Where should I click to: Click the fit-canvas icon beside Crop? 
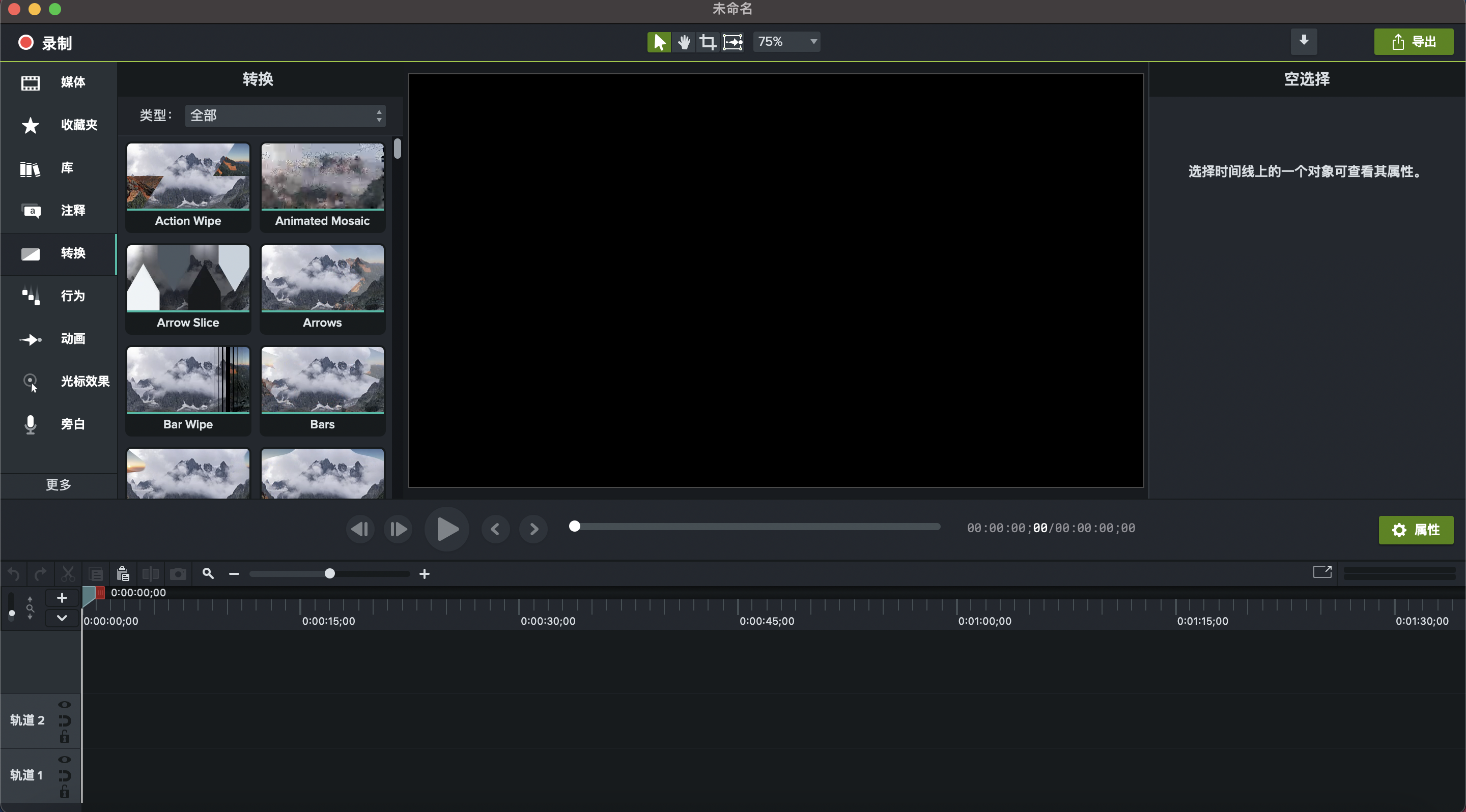[x=732, y=42]
